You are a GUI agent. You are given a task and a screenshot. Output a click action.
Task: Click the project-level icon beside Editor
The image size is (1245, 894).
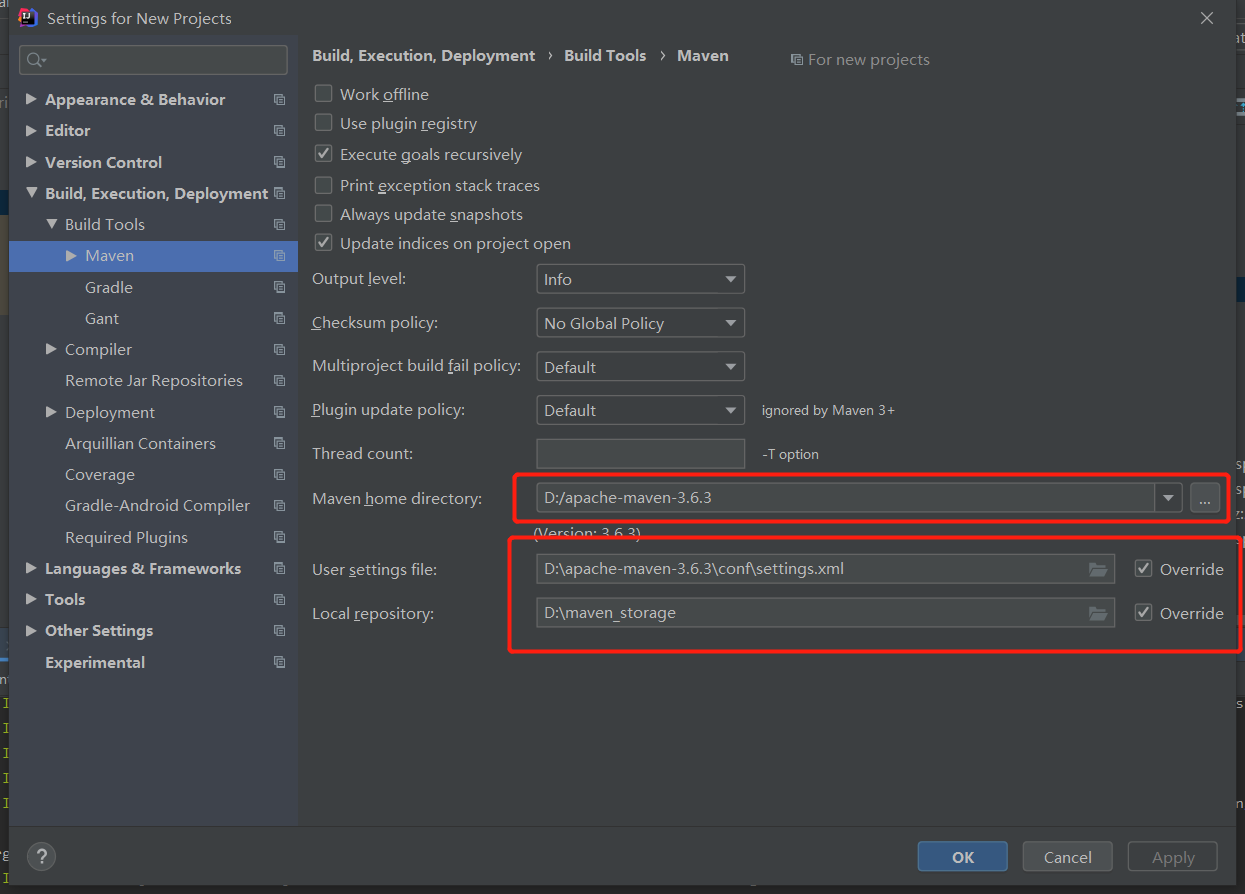(x=279, y=131)
